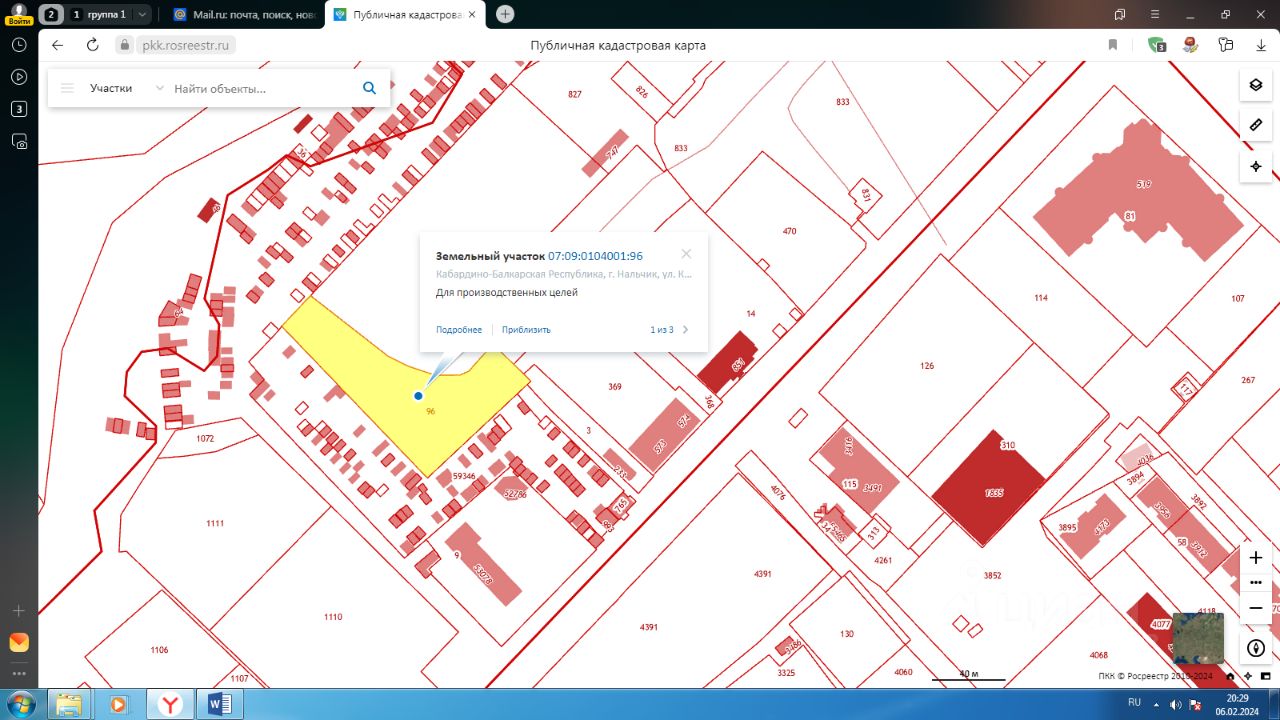Switch to the Mail.ru browser tab

point(243,15)
